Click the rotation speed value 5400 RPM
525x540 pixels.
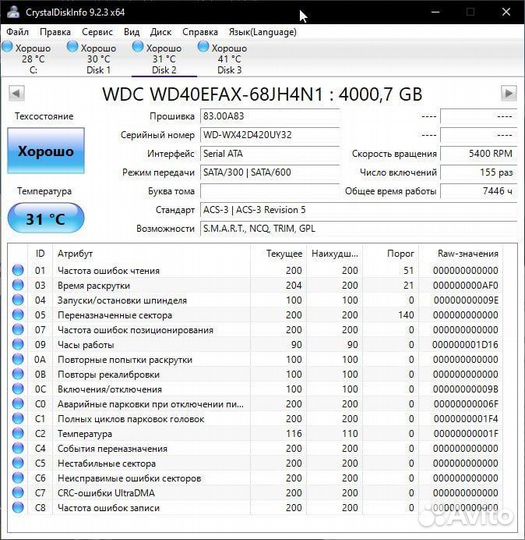pos(478,153)
